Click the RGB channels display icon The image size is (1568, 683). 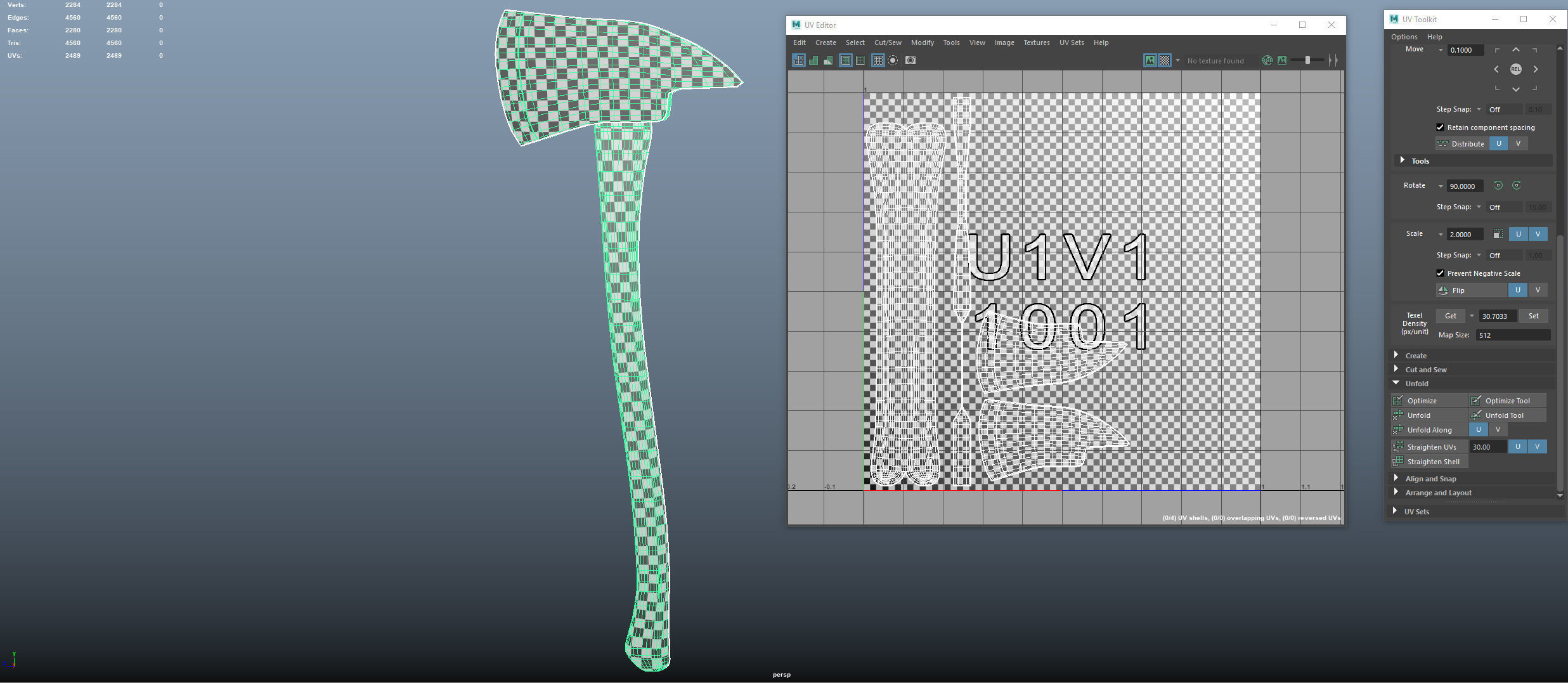pyautogui.click(x=1267, y=60)
